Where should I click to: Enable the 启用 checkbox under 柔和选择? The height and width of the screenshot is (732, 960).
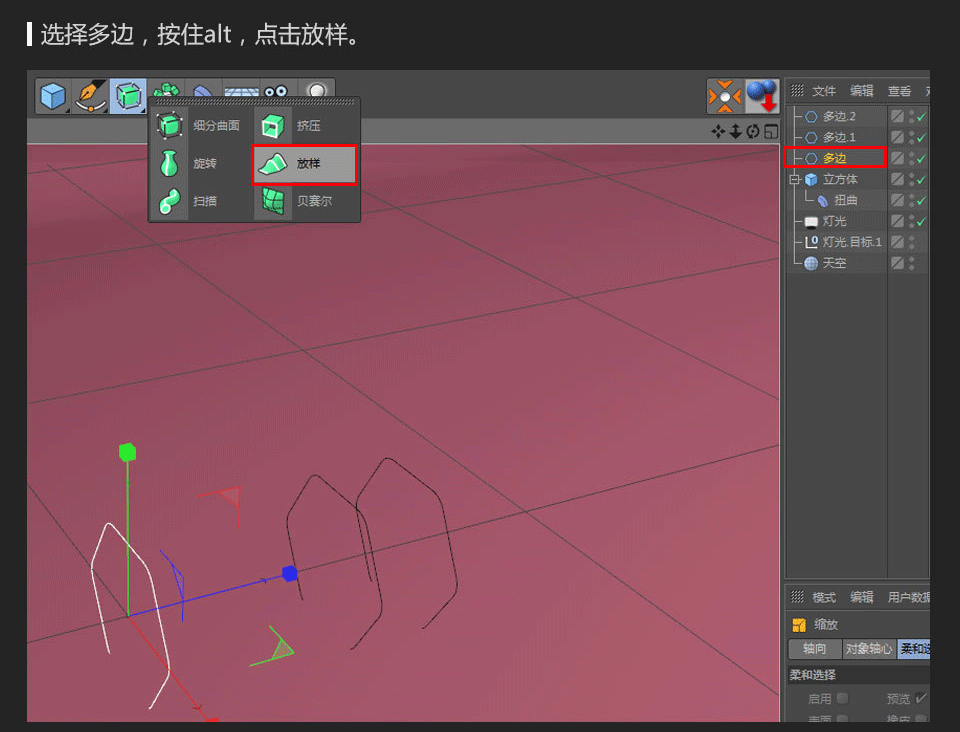click(842, 698)
